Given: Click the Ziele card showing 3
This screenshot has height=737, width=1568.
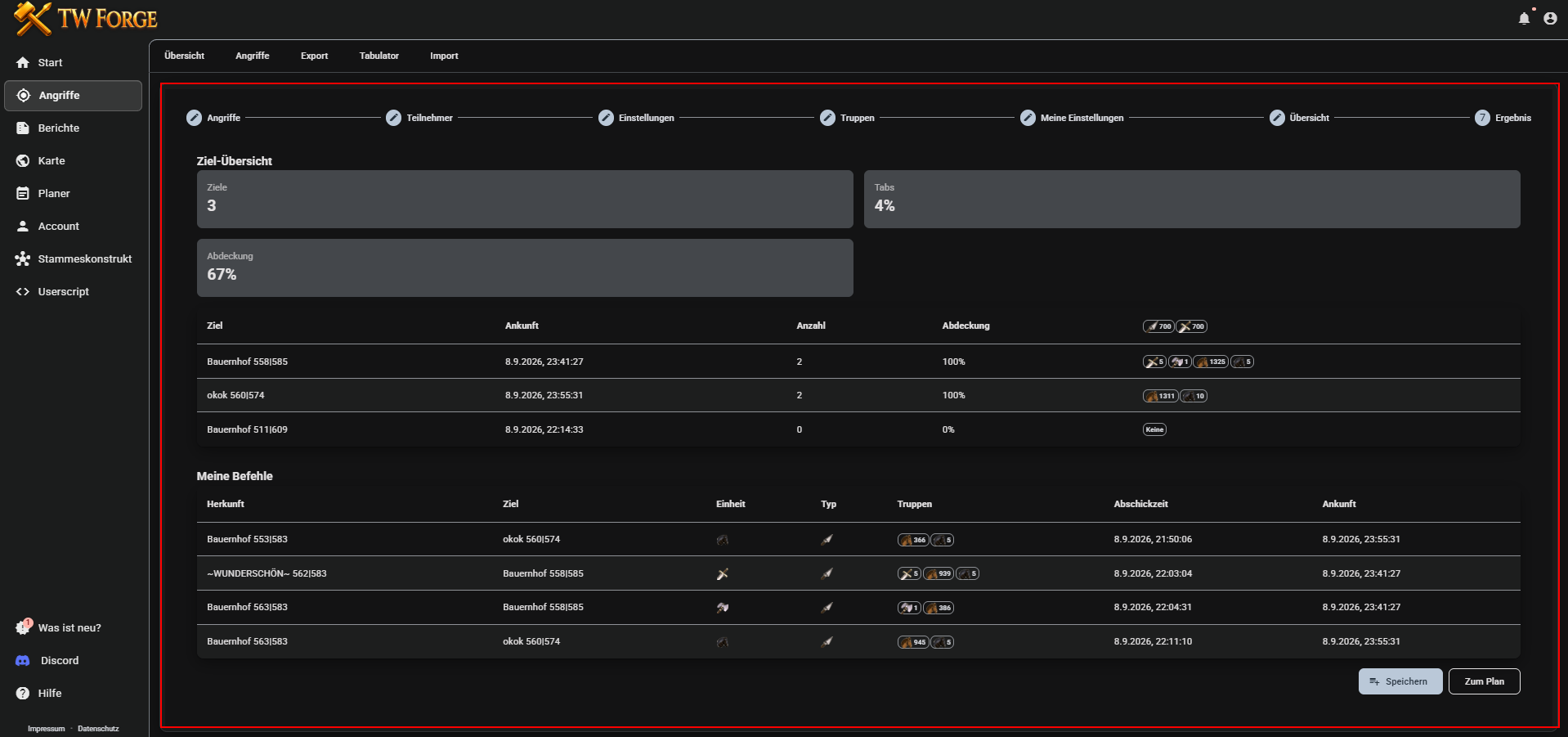Looking at the screenshot, I should pos(525,199).
